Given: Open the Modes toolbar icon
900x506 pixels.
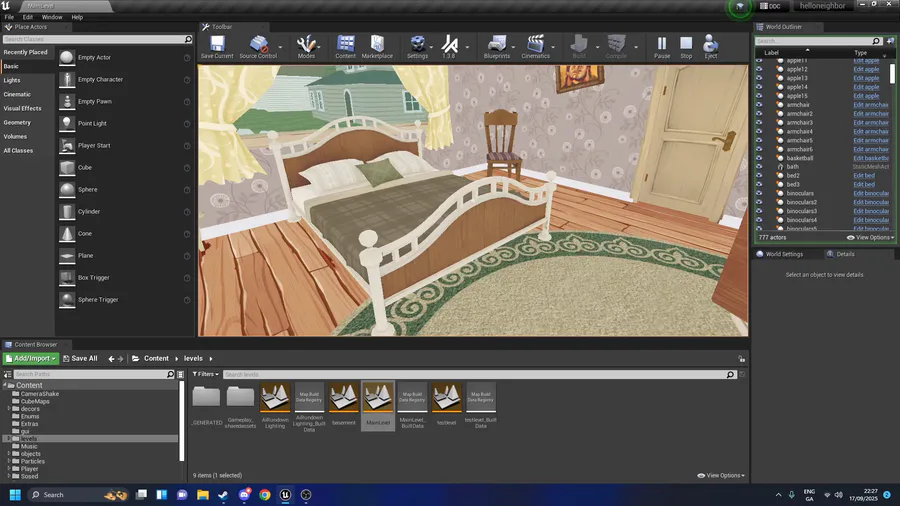Looking at the screenshot, I should pyautogui.click(x=306, y=47).
